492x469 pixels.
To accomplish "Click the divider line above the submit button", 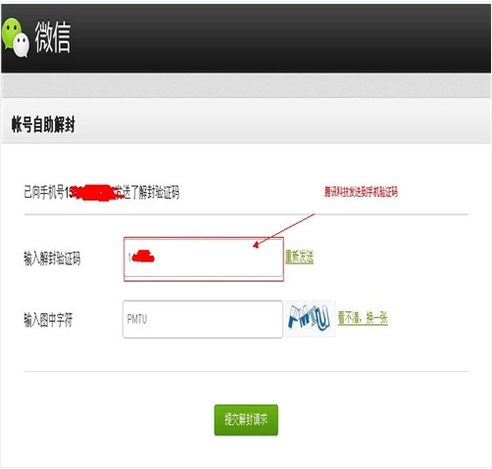I will 246,371.
